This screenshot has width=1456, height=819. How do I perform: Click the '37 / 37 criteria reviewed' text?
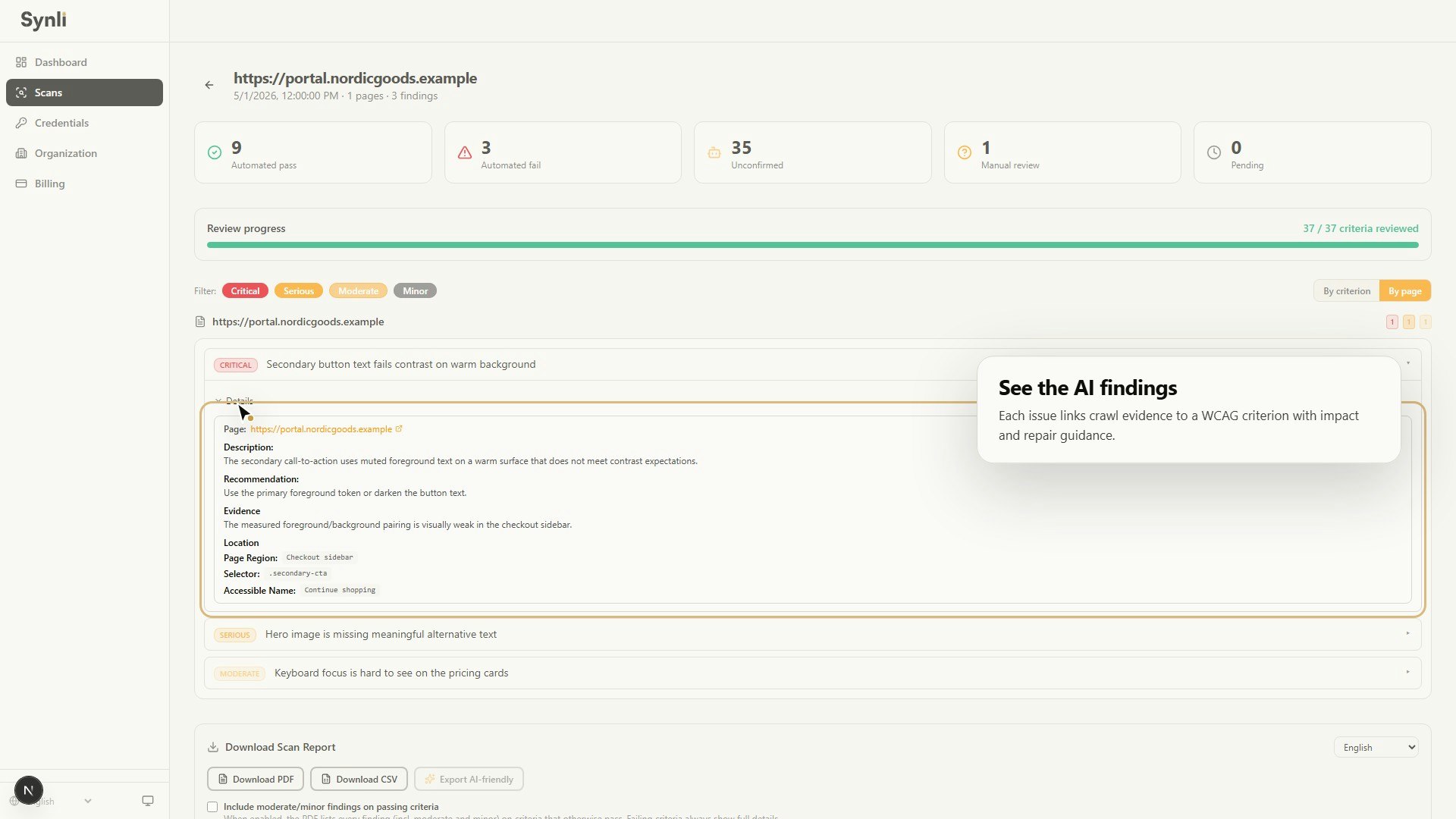1360,228
